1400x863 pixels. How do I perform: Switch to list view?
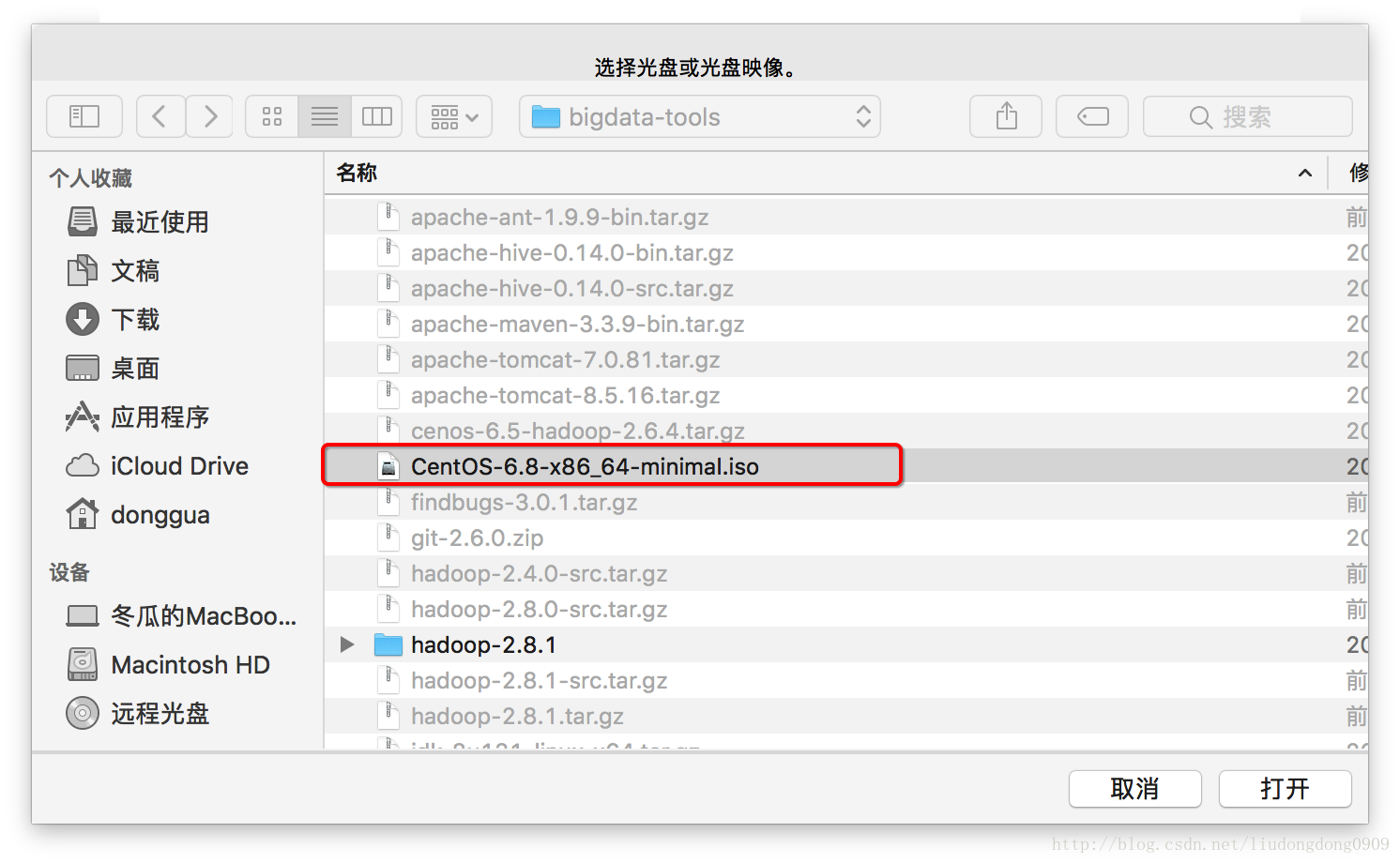coord(325,116)
